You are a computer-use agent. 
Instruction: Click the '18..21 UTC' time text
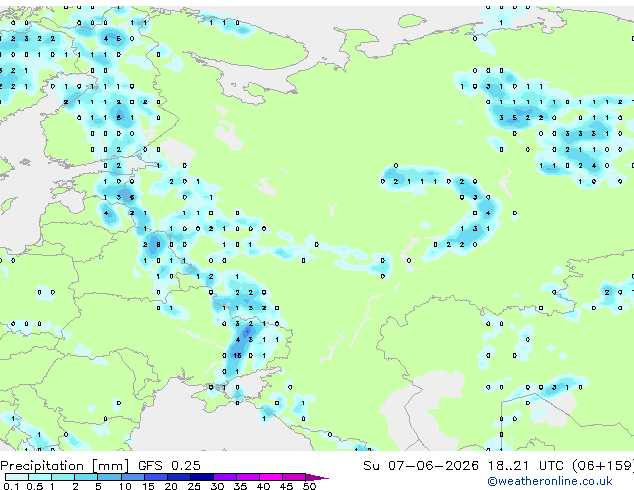[x=525, y=466]
